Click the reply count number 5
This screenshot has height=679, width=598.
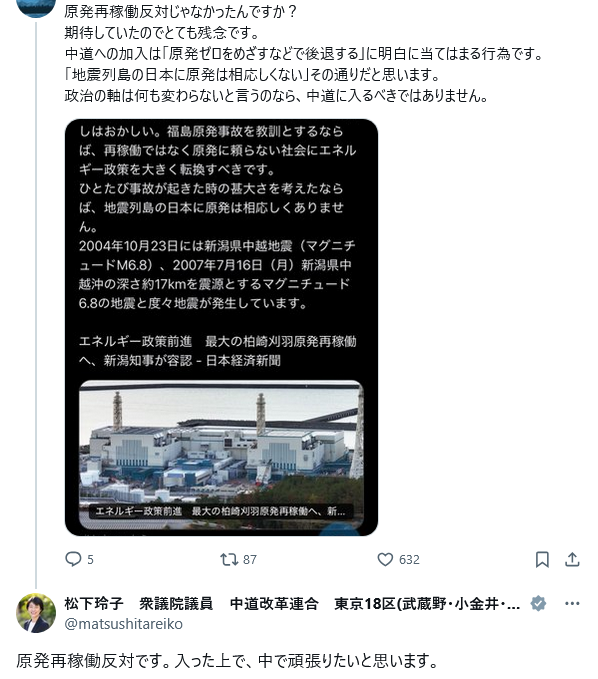90,559
